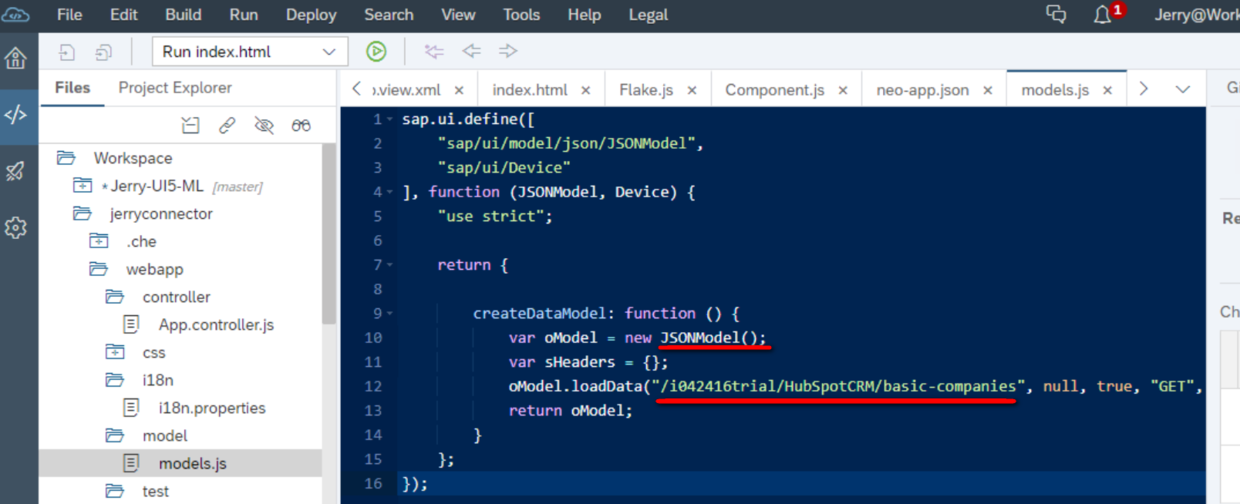Open i18n.properties in the file tree

tap(212, 408)
